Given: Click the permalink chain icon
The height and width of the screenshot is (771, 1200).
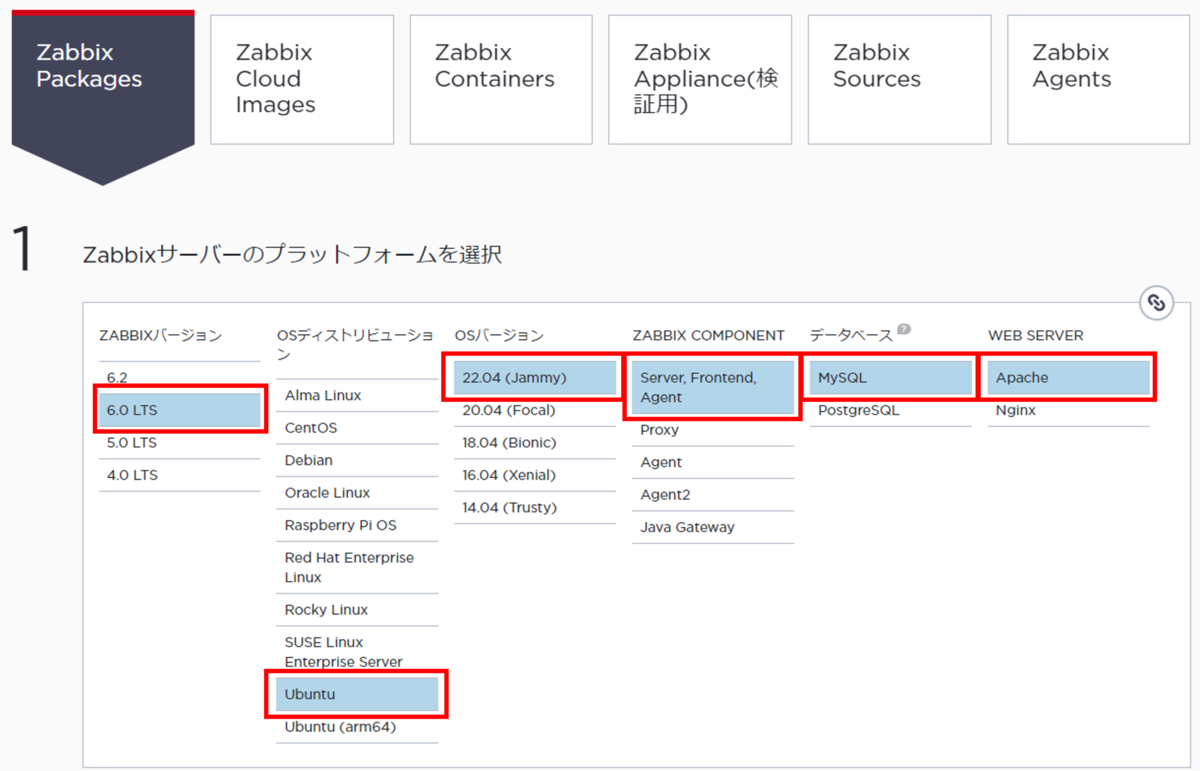Looking at the screenshot, I should point(1157,303).
